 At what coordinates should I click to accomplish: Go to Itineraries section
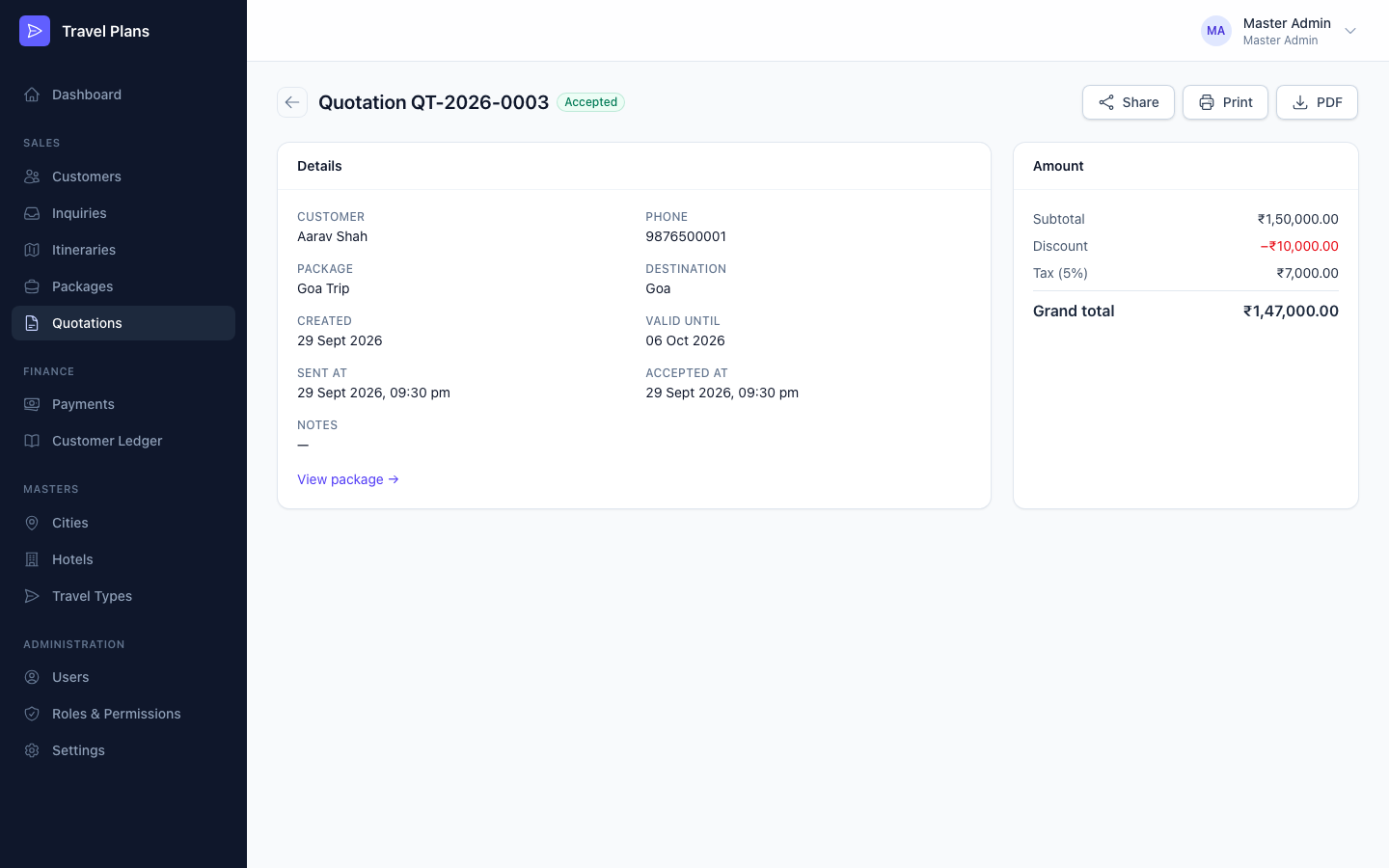point(123,250)
